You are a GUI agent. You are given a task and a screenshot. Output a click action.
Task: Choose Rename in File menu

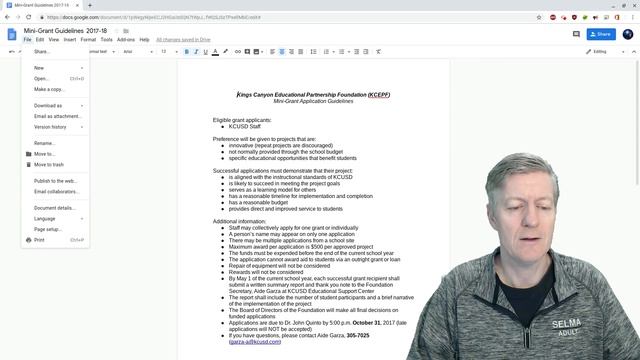coord(56,143)
